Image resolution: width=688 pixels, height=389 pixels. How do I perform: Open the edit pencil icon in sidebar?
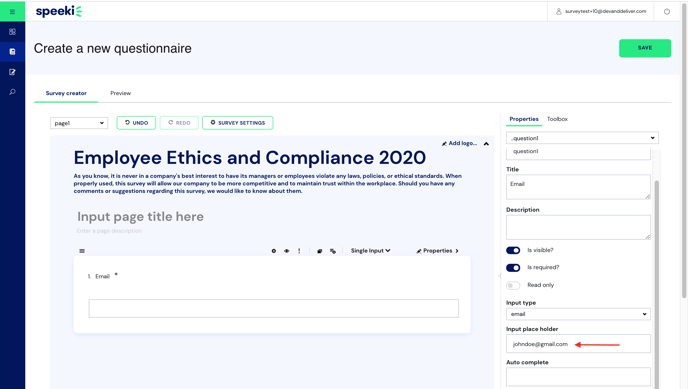(12, 72)
